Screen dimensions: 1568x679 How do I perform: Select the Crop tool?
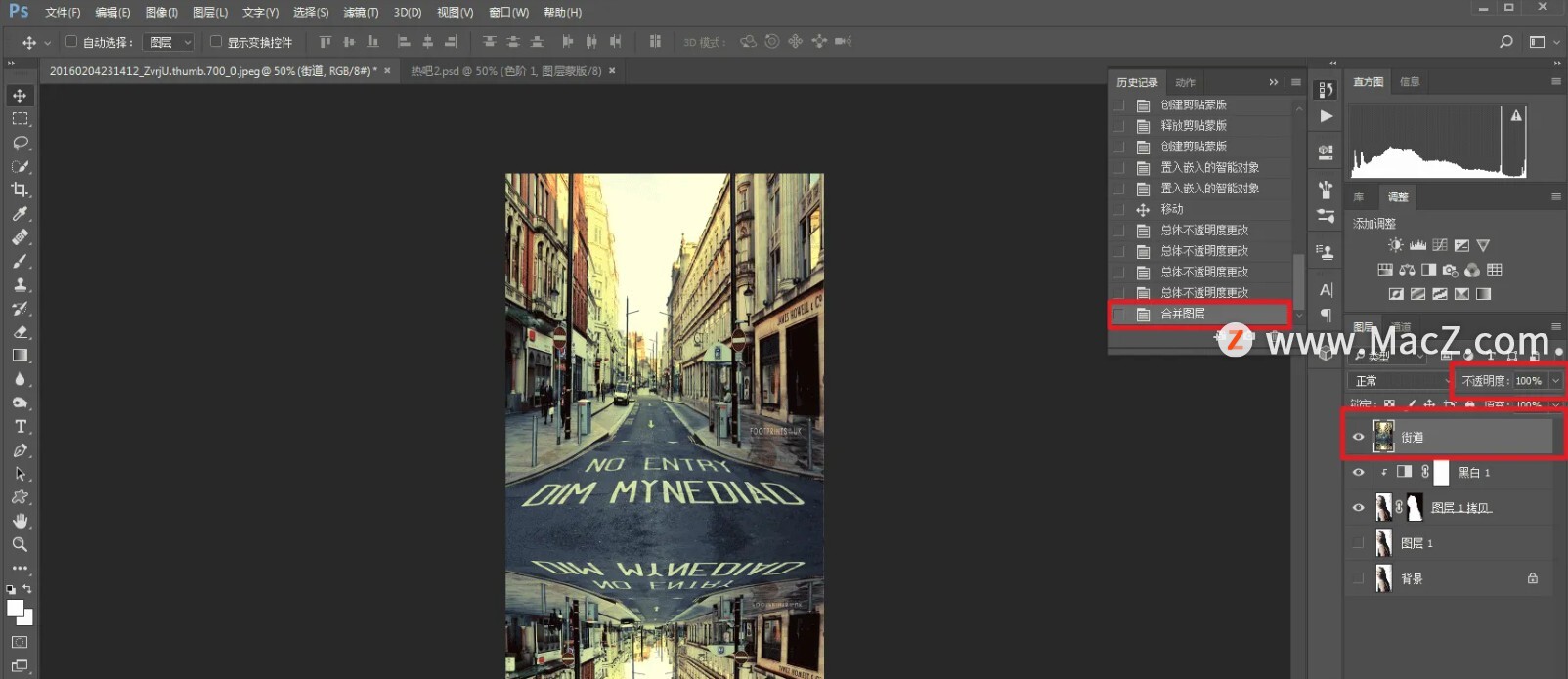click(x=20, y=190)
